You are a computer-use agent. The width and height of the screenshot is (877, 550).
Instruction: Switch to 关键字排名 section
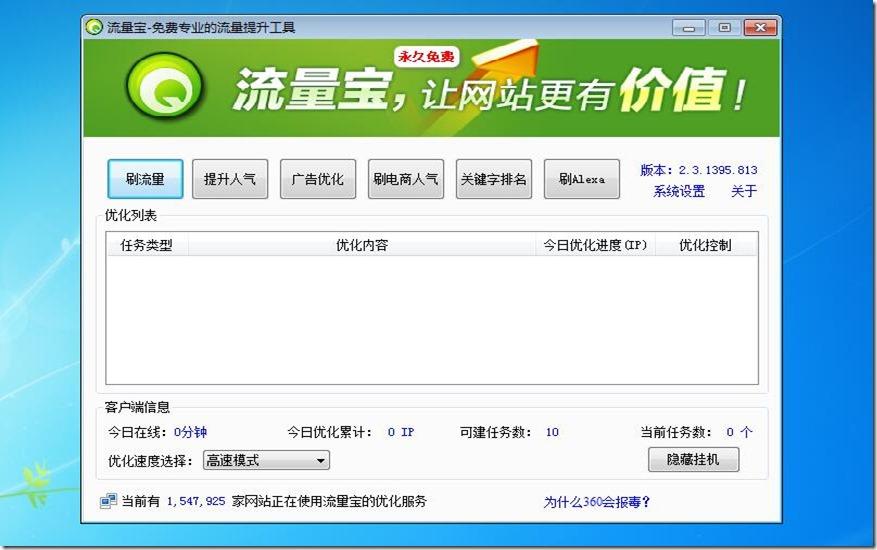(494, 179)
